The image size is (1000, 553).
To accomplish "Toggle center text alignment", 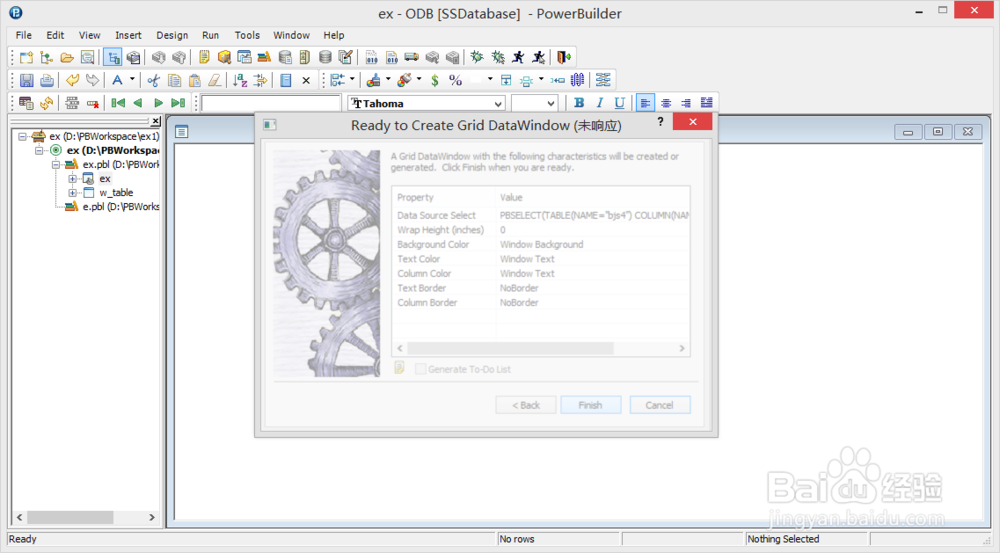I will (x=666, y=103).
